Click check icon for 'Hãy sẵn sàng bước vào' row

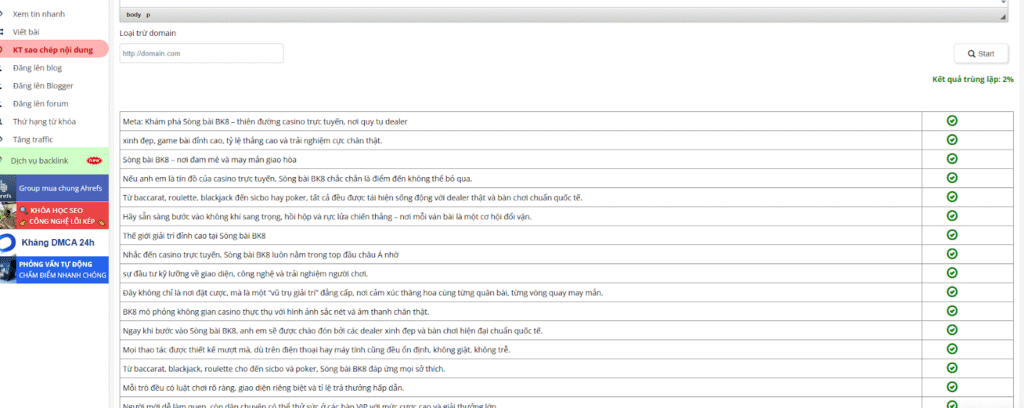click(x=952, y=215)
